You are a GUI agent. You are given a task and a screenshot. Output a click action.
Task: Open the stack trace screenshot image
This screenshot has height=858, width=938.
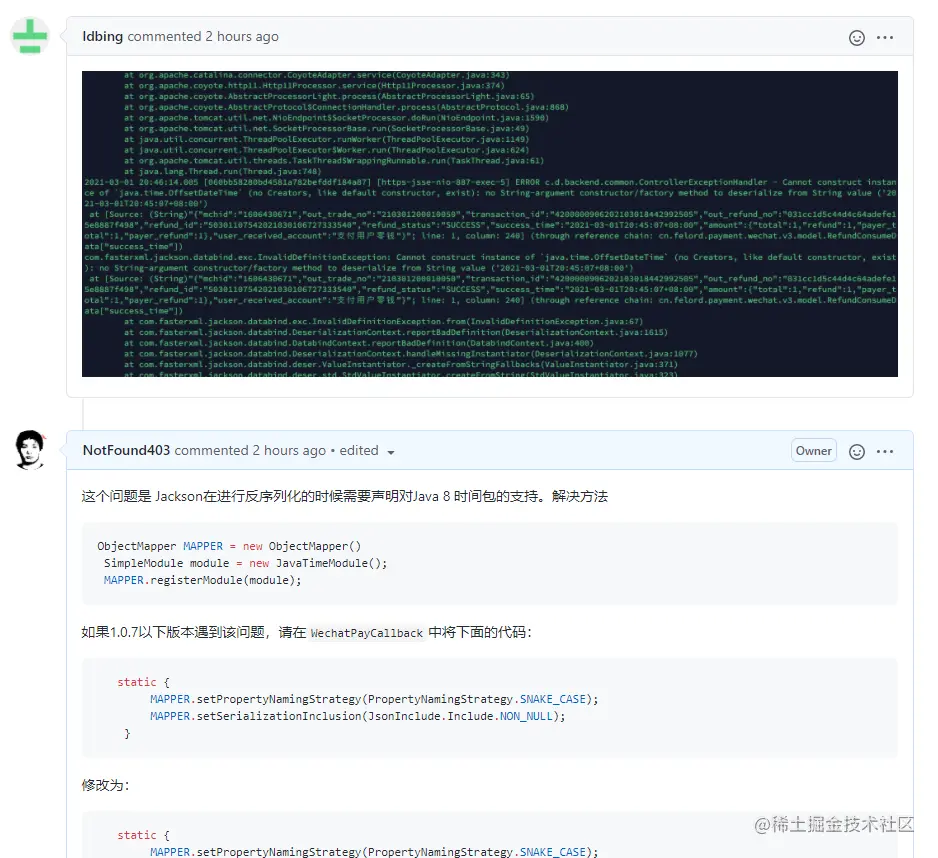(489, 224)
